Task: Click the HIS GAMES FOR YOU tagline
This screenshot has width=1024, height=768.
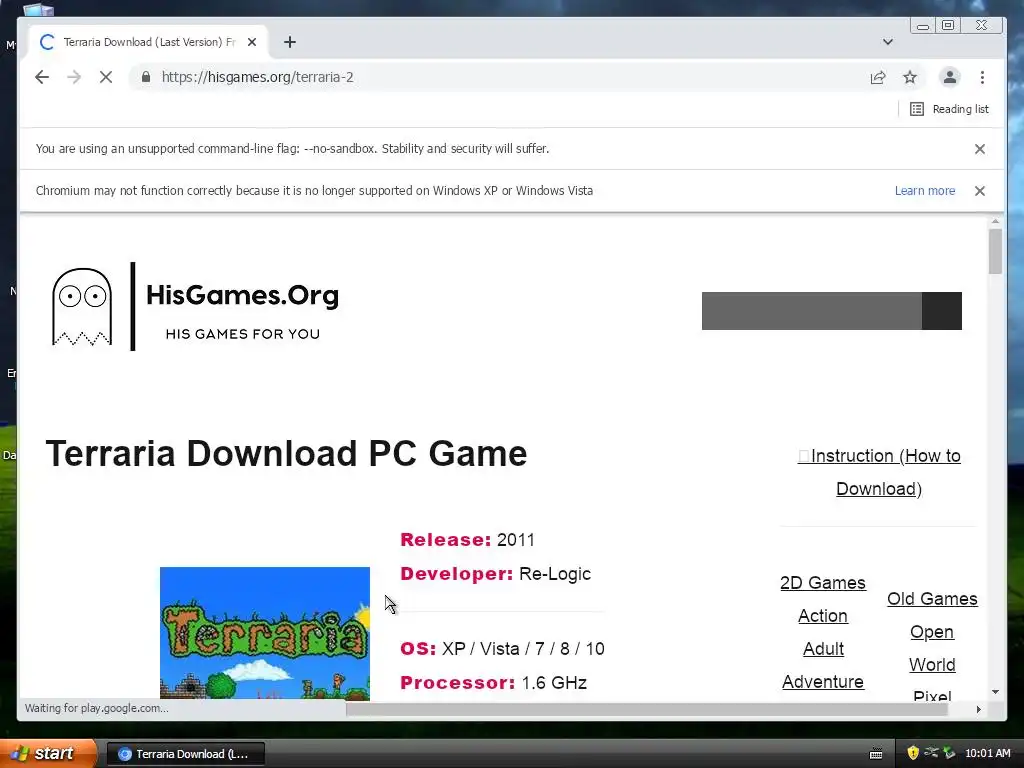Action: (242, 334)
